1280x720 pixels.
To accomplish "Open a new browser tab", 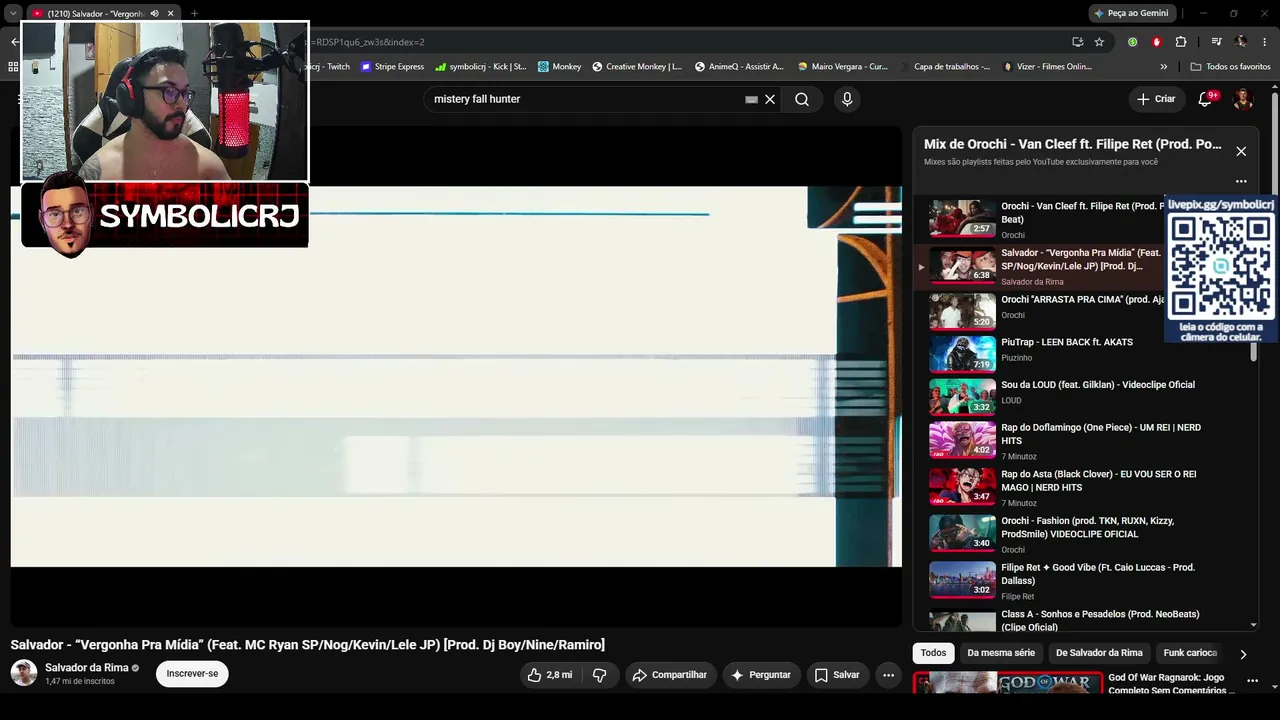I will click(194, 13).
